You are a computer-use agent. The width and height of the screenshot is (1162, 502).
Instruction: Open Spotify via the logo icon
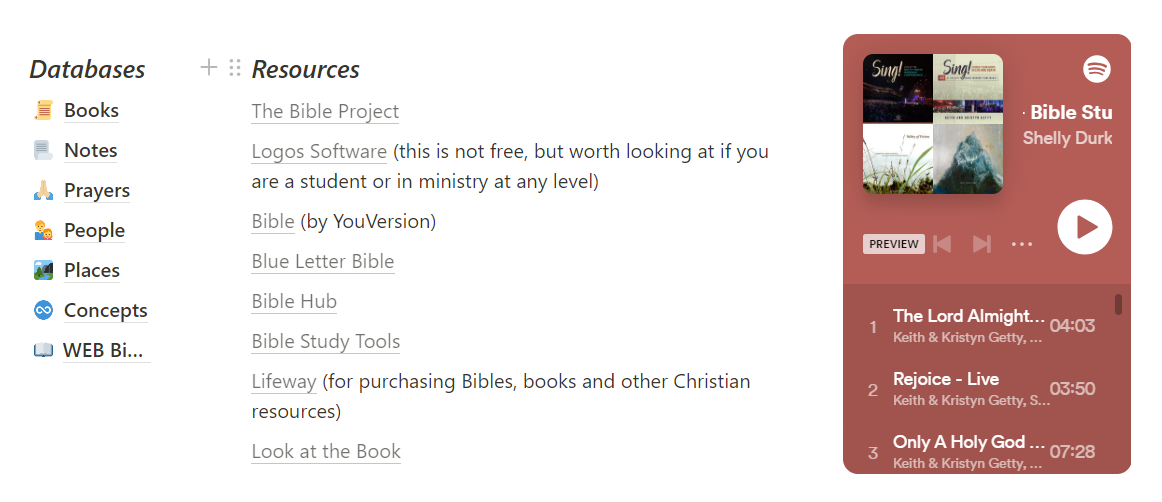[1097, 70]
